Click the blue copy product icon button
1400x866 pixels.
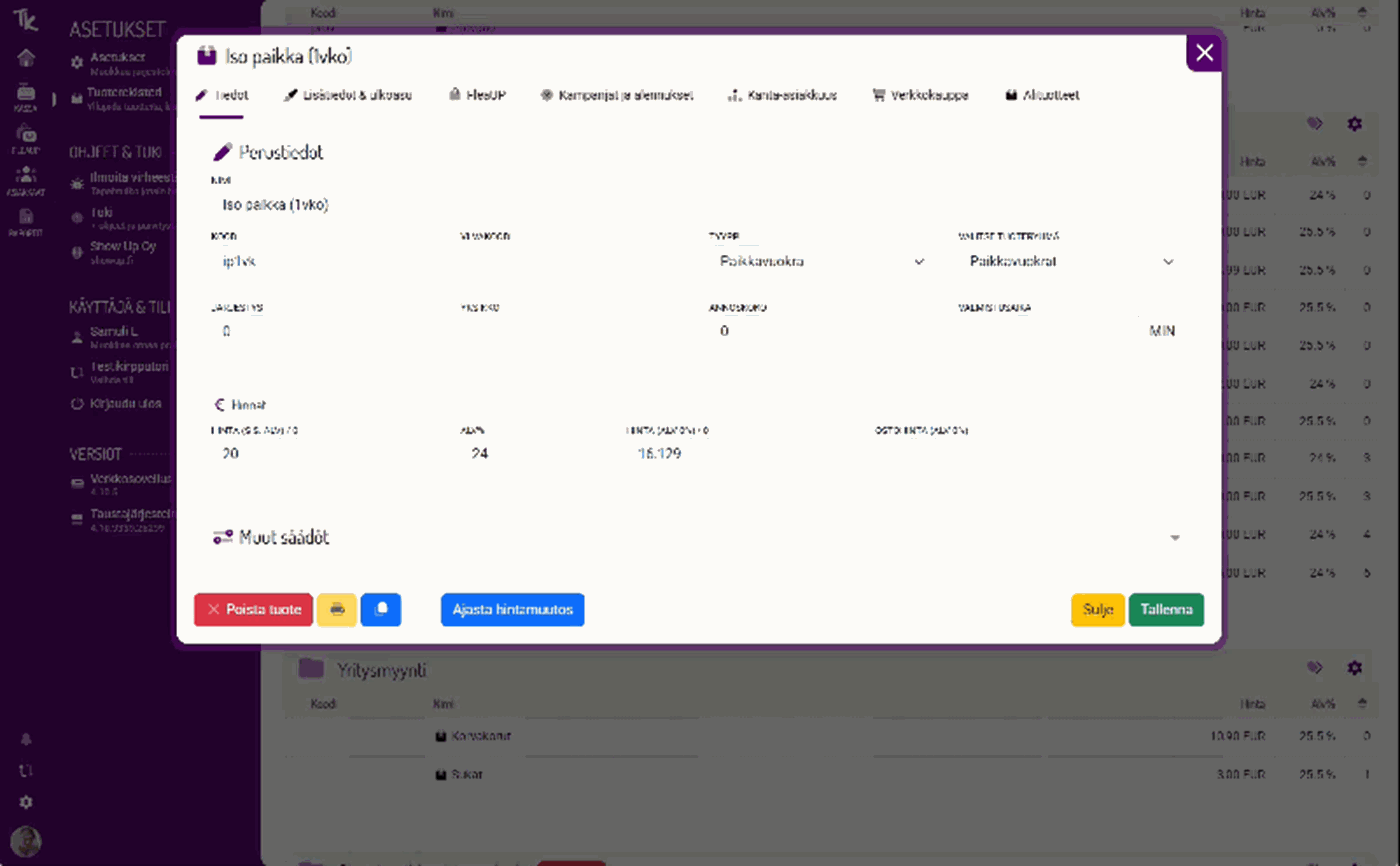381,610
